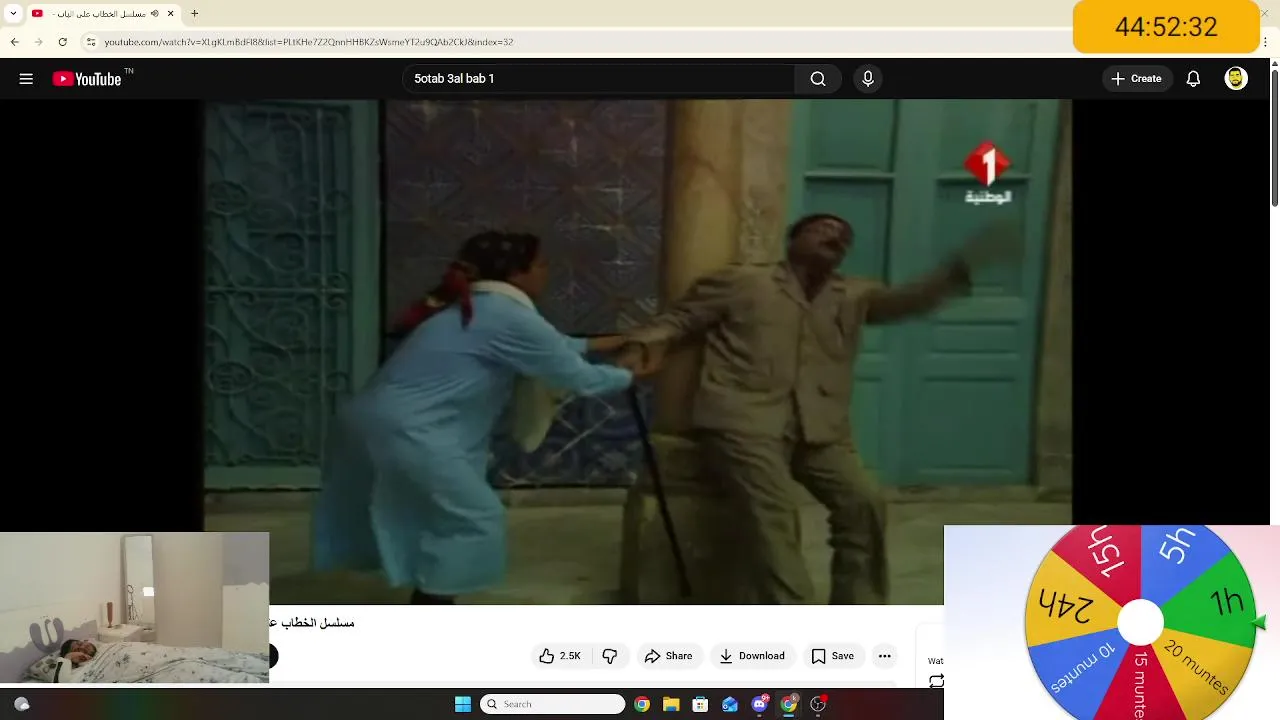
Task: Start voice search with the microphone
Action: 867,79
